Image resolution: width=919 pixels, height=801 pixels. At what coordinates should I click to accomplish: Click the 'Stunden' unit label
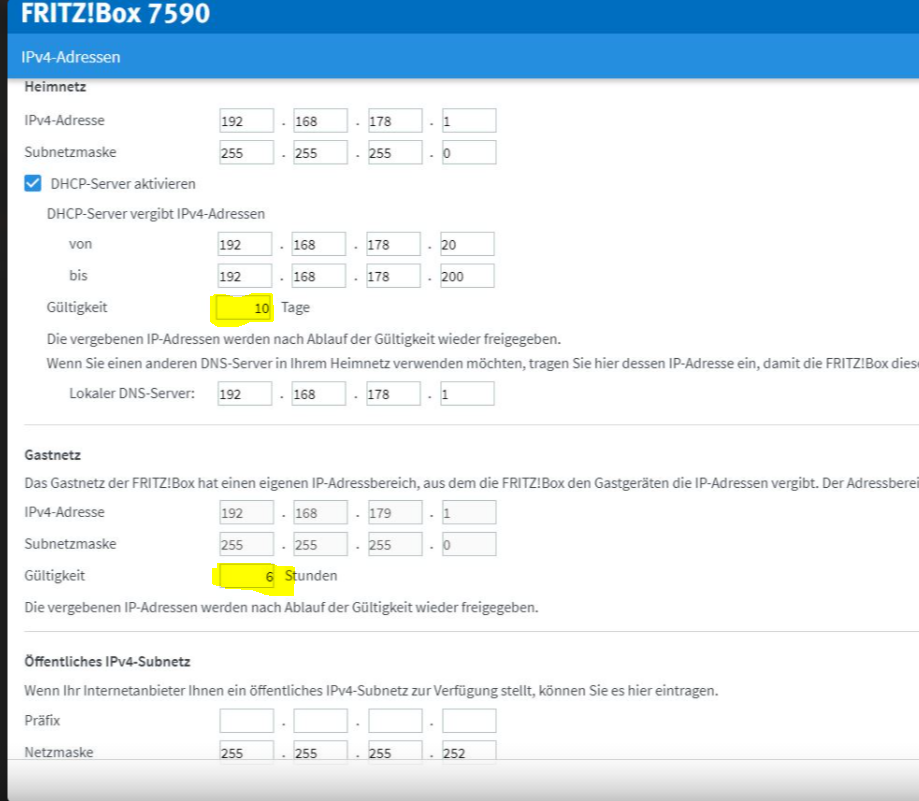pyautogui.click(x=311, y=575)
